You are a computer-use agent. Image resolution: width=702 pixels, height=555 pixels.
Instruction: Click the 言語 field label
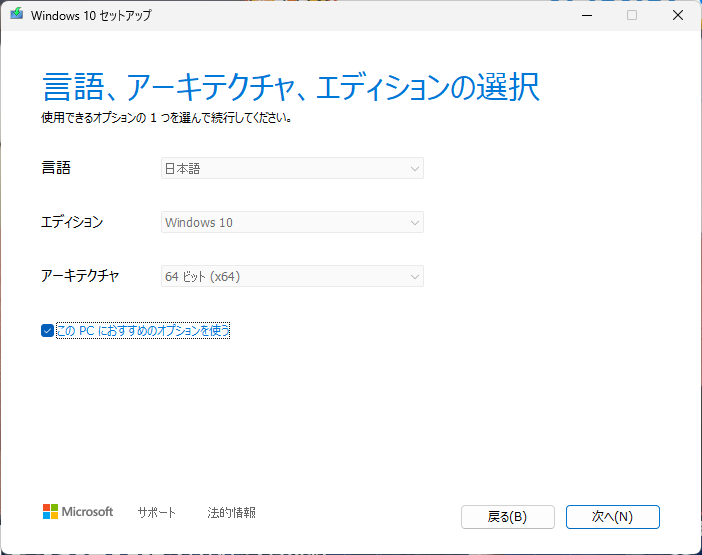point(56,168)
